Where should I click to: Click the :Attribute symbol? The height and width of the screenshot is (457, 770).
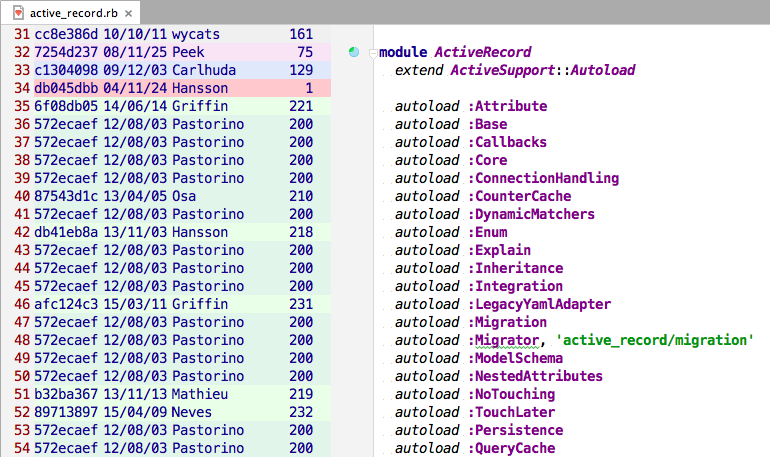[x=507, y=106]
